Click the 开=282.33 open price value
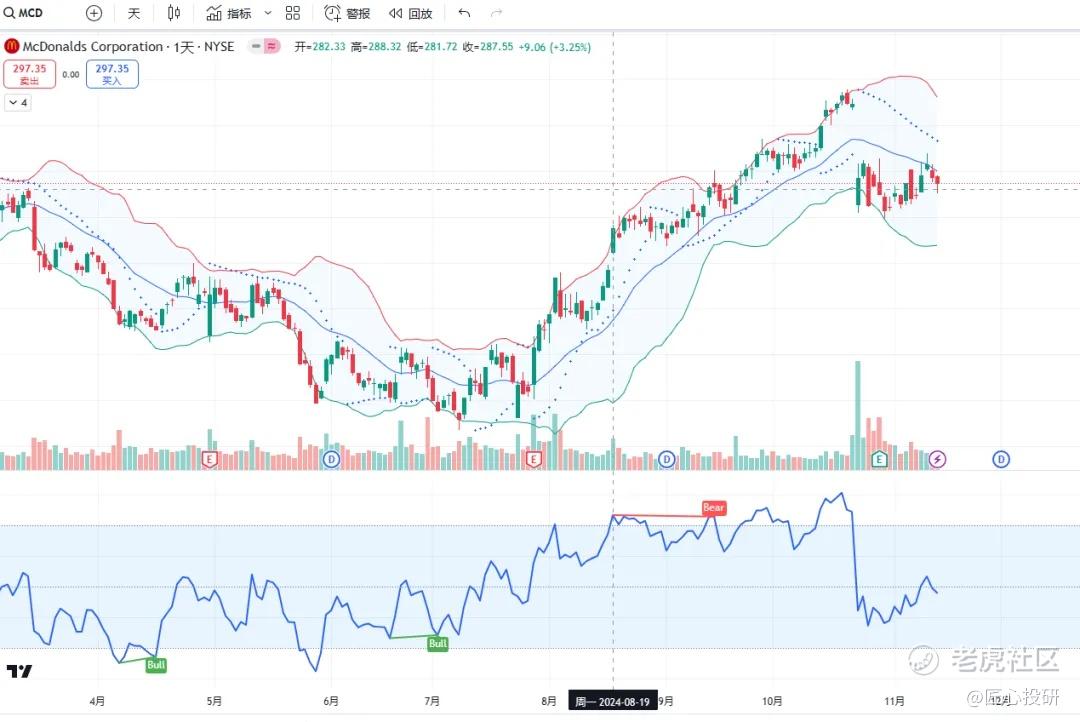 (320, 47)
